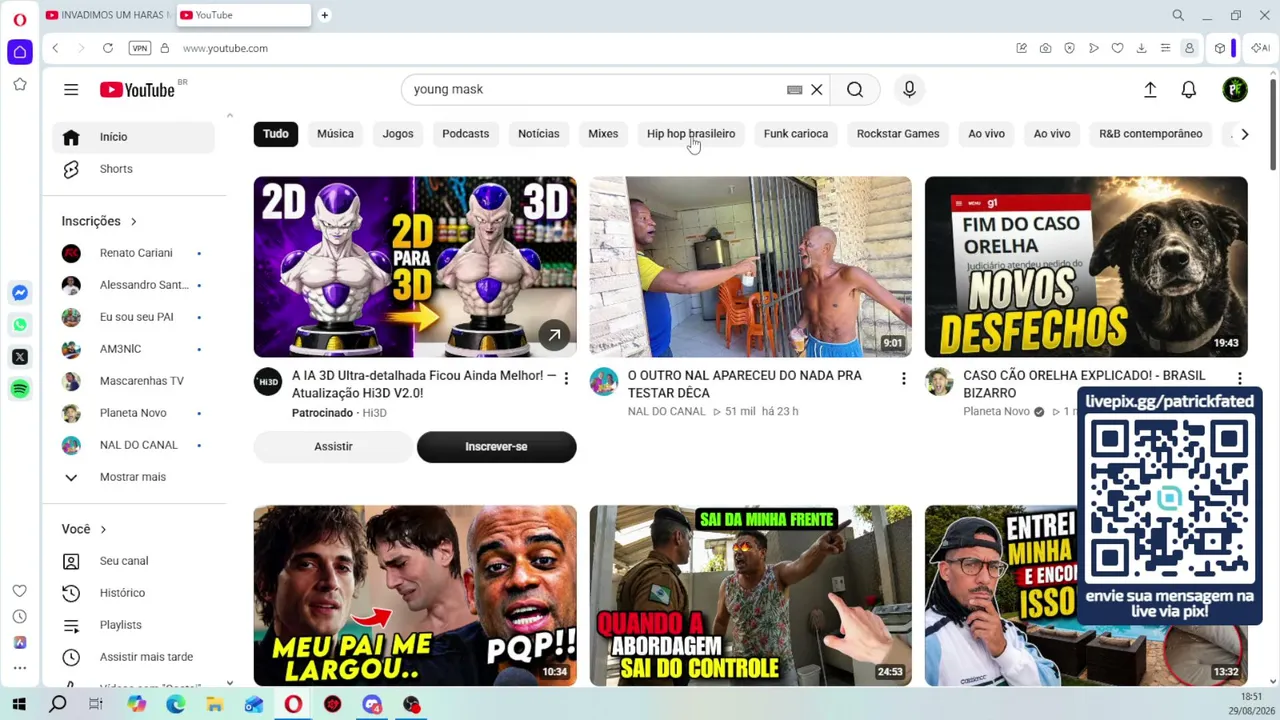The height and width of the screenshot is (720, 1280).
Task: Play the NOVOS DESFECHOS thumbnail video
Action: pyautogui.click(x=1086, y=267)
